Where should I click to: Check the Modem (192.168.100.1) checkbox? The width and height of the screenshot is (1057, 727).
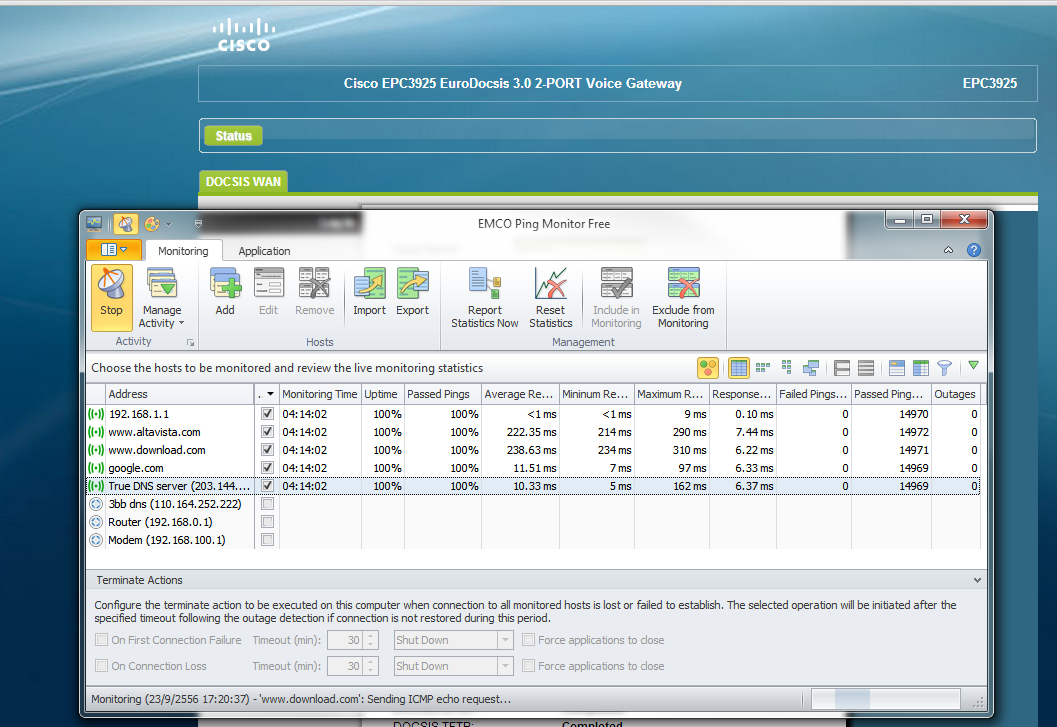(x=267, y=540)
